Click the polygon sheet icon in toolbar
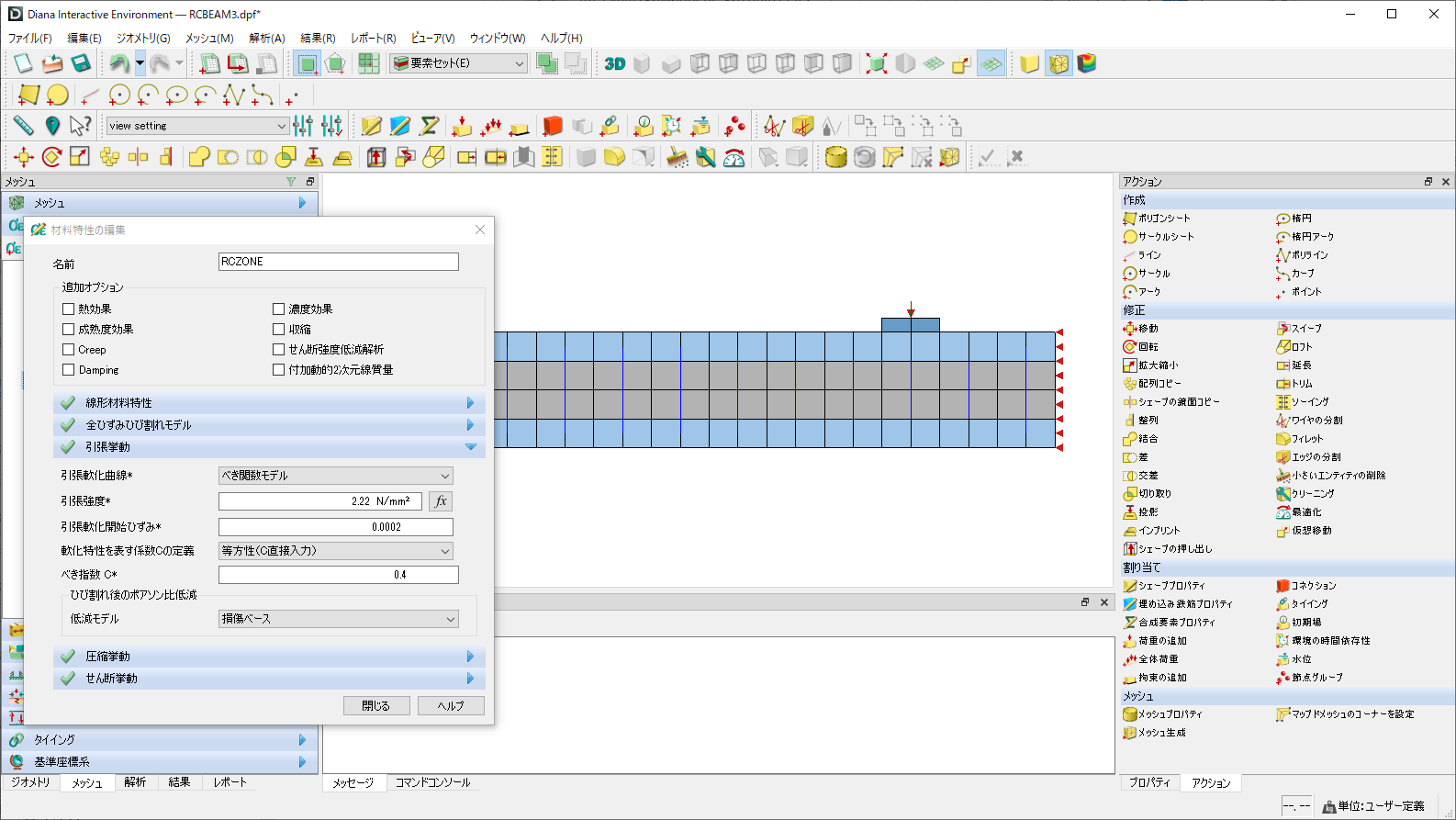 [28, 95]
